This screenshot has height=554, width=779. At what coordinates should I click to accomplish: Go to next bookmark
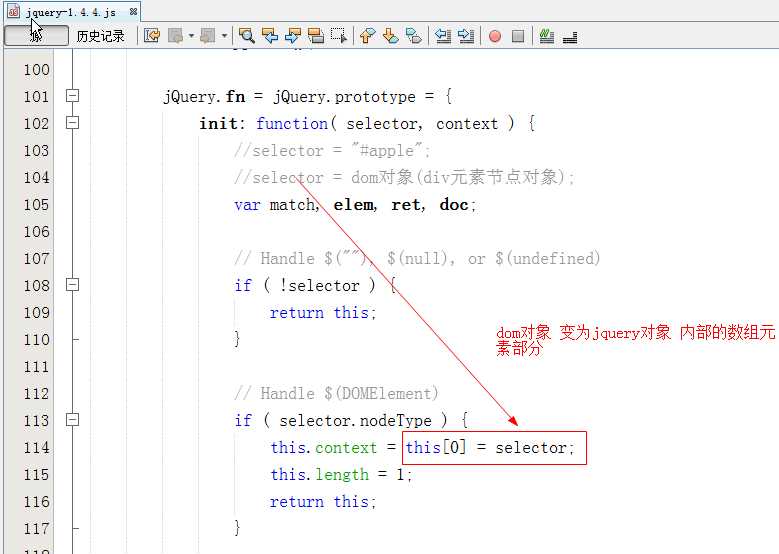[x=390, y=36]
